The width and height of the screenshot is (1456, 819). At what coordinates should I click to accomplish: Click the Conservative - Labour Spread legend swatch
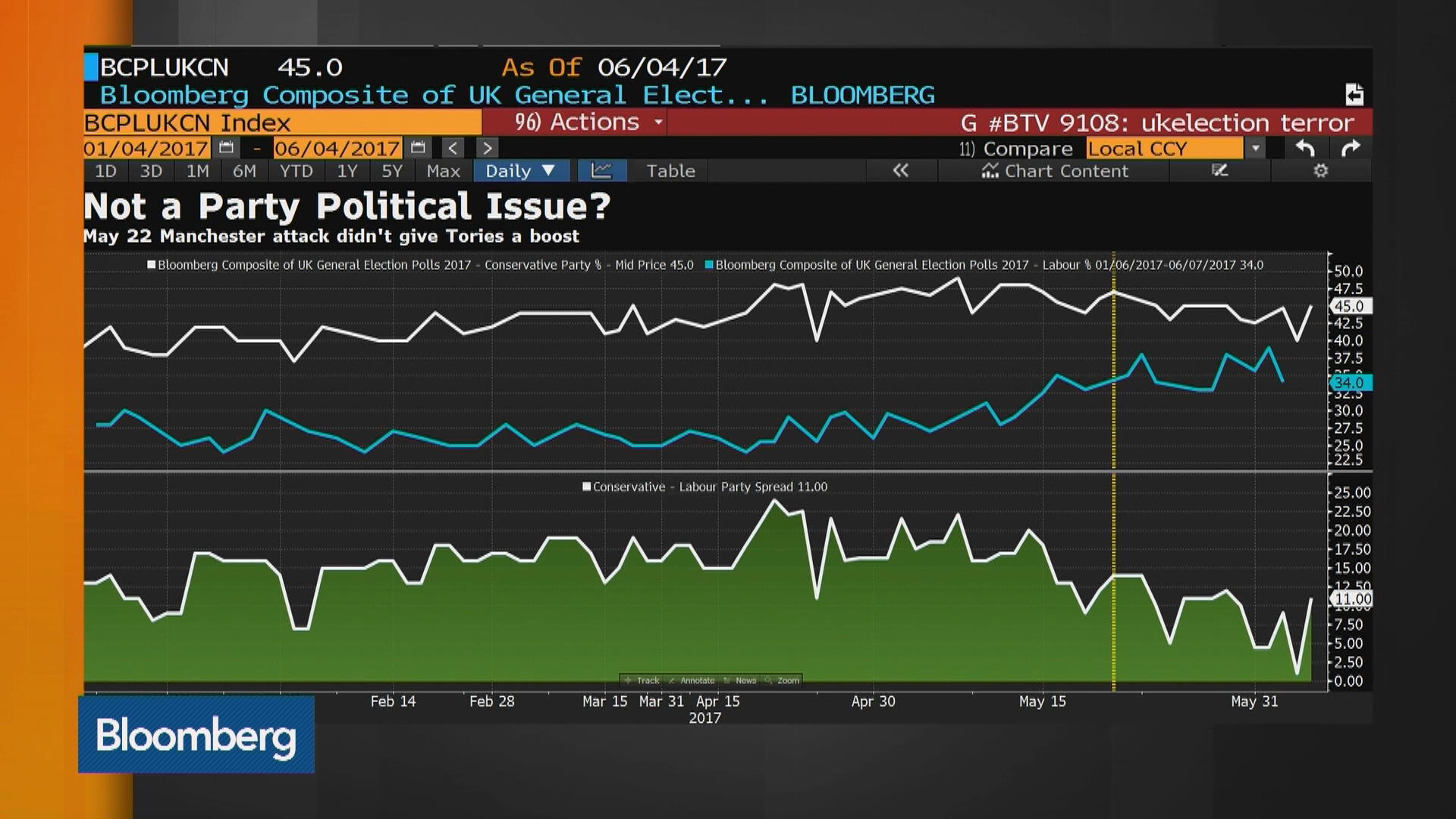click(586, 486)
